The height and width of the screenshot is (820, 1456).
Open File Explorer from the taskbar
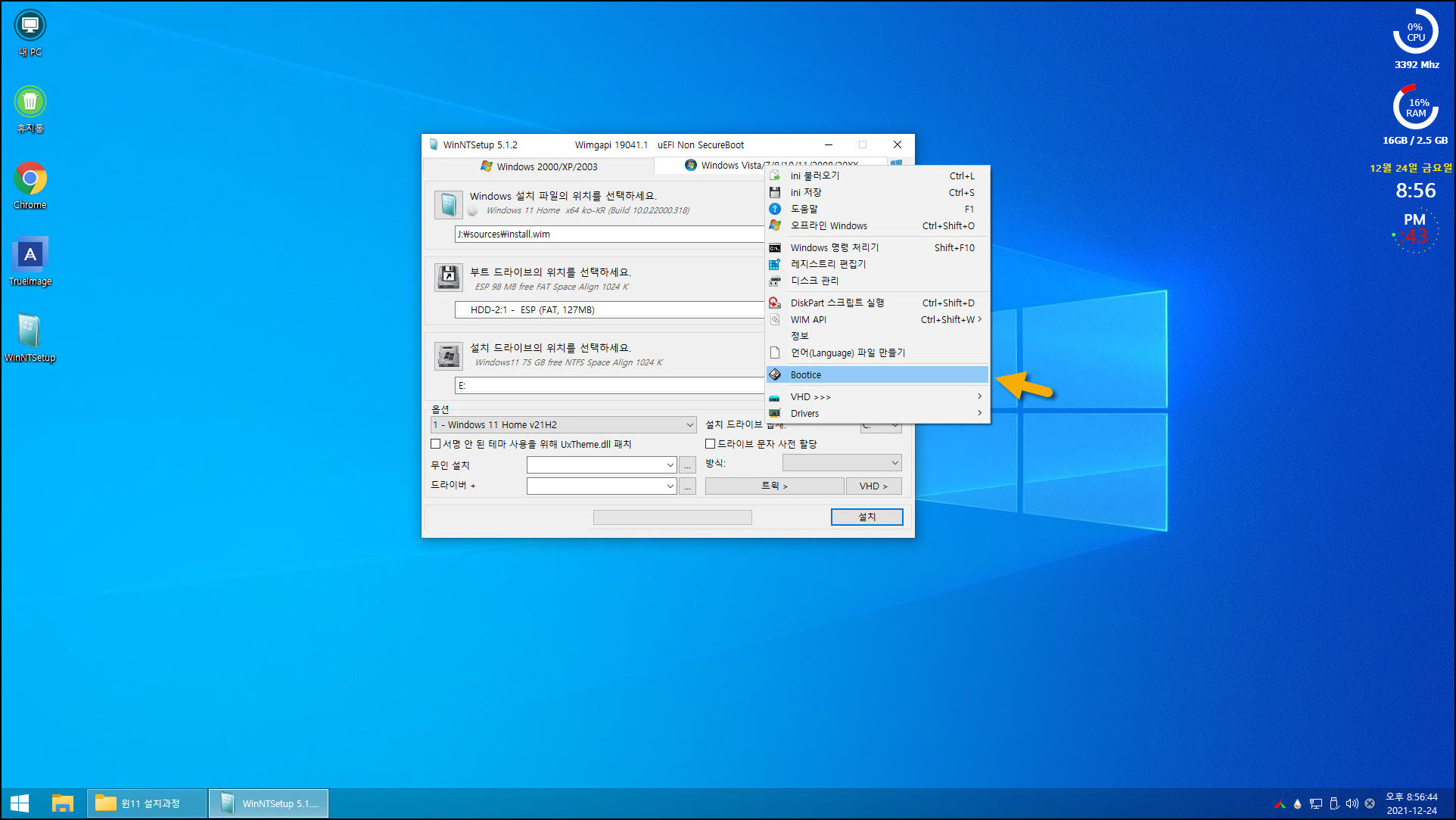click(x=62, y=803)
